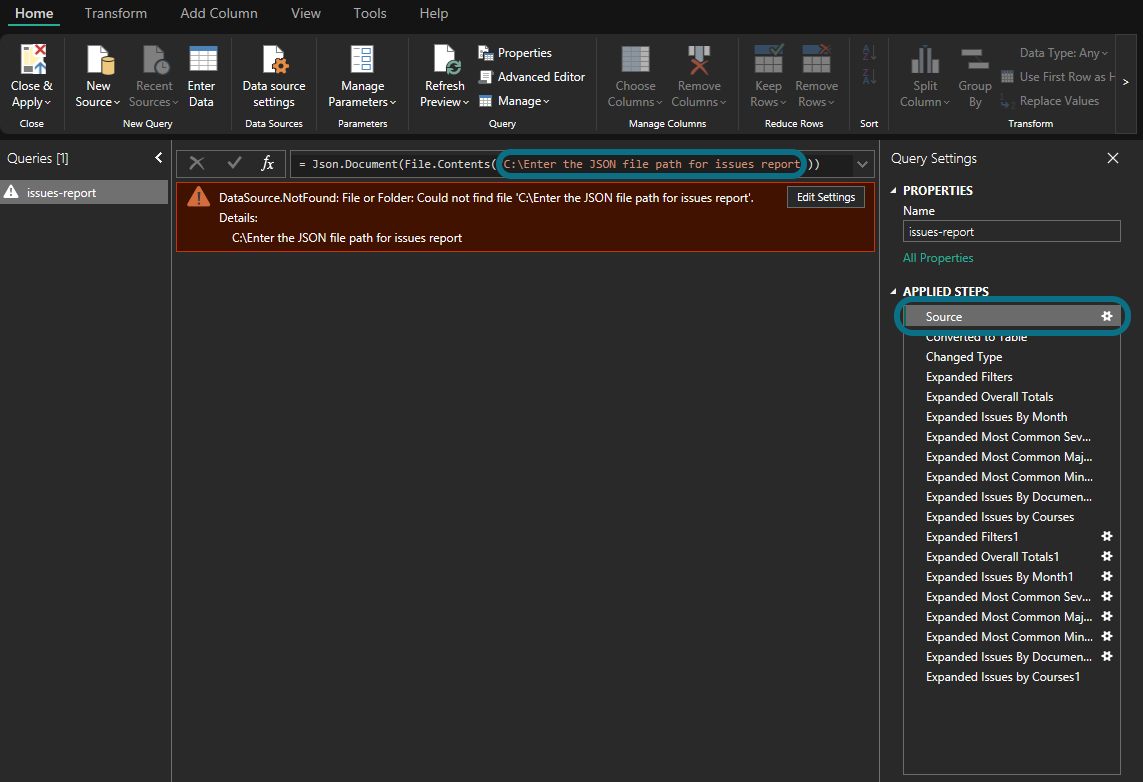Click the Choose Columns icon
The image size is (1143, 782).
tap(635, 59)
